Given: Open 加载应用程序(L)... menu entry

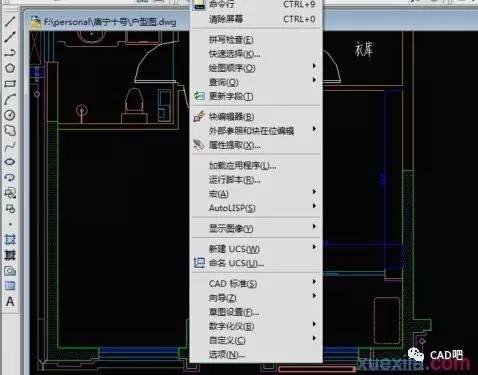Looking at the screenshot, I should [x=256, y=165].
